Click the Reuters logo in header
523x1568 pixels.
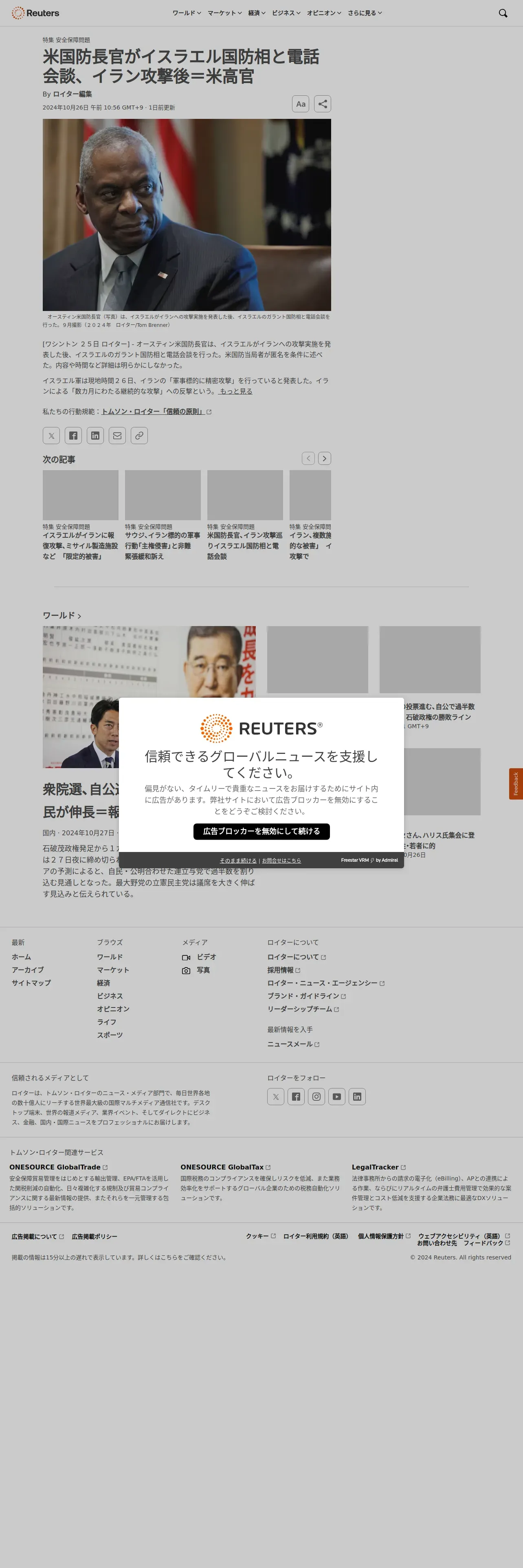[35, 13]
